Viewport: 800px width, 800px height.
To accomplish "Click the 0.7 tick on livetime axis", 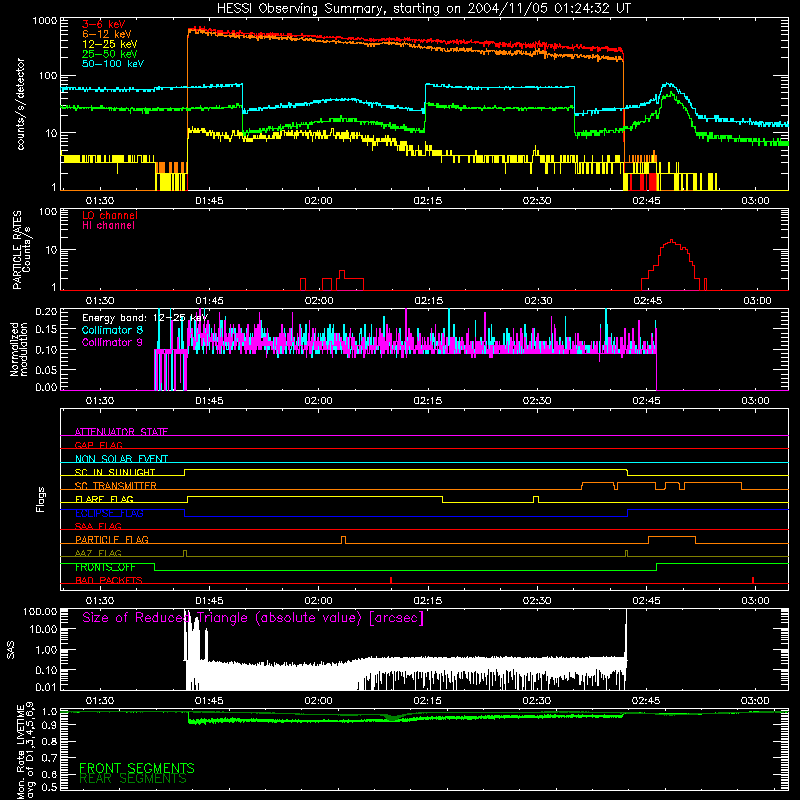I will (x=49, y=758).
